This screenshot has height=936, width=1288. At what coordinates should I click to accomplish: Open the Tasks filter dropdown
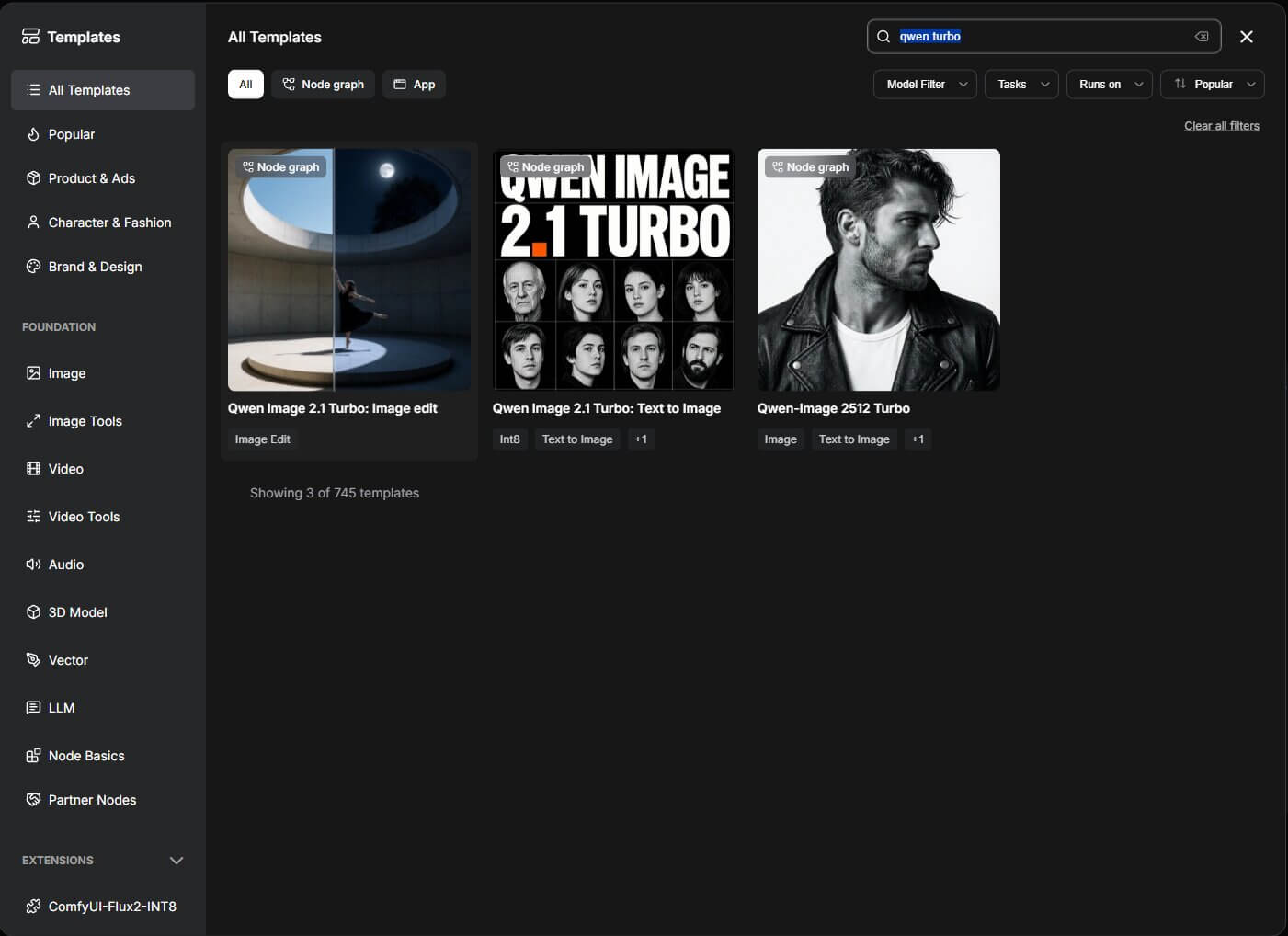[x=1021, y=85]
